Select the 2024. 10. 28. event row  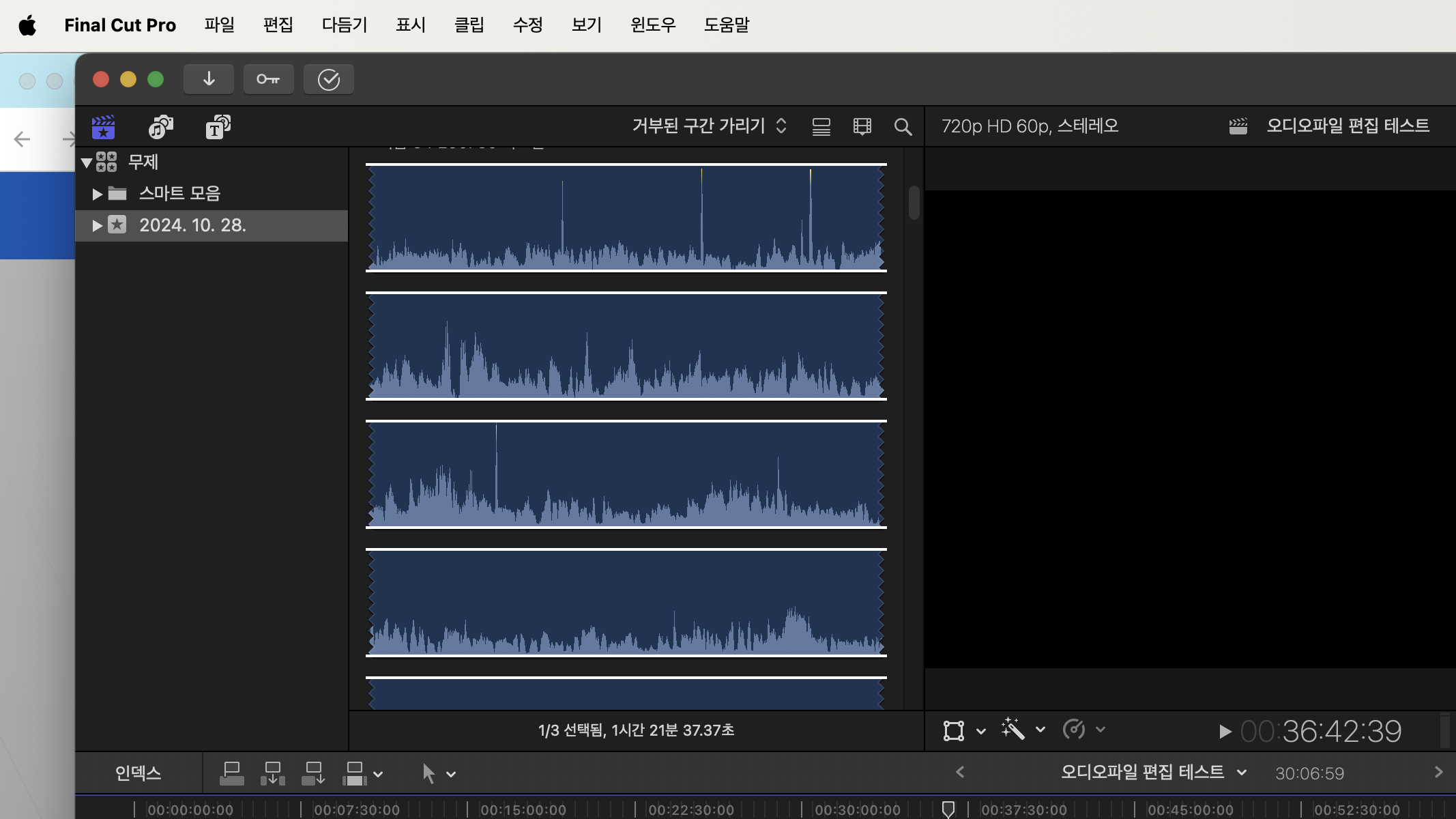(x=212, y=225)
